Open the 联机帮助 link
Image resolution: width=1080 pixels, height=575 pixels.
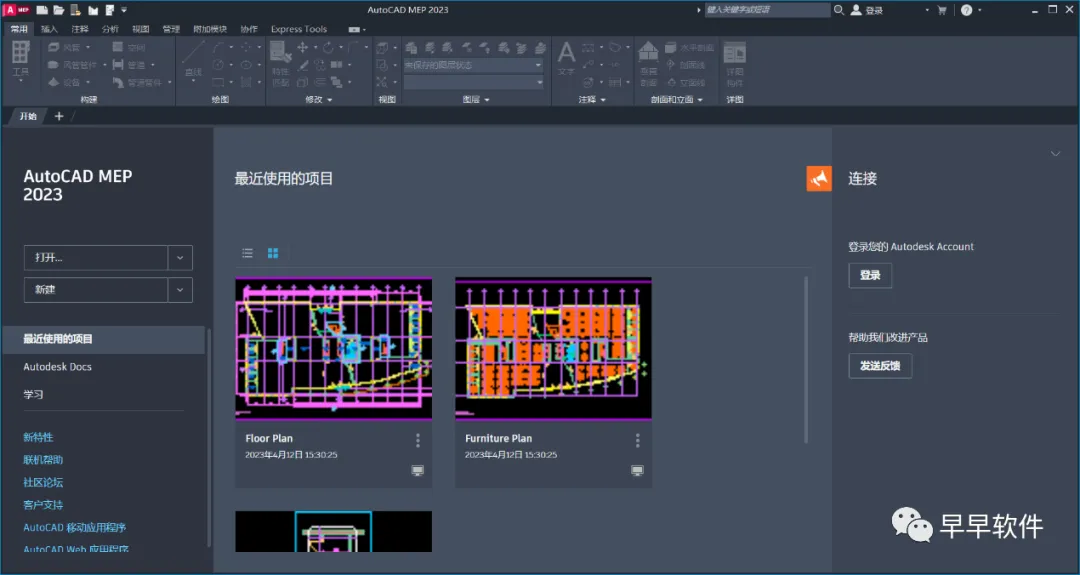(x=43, y=460)
